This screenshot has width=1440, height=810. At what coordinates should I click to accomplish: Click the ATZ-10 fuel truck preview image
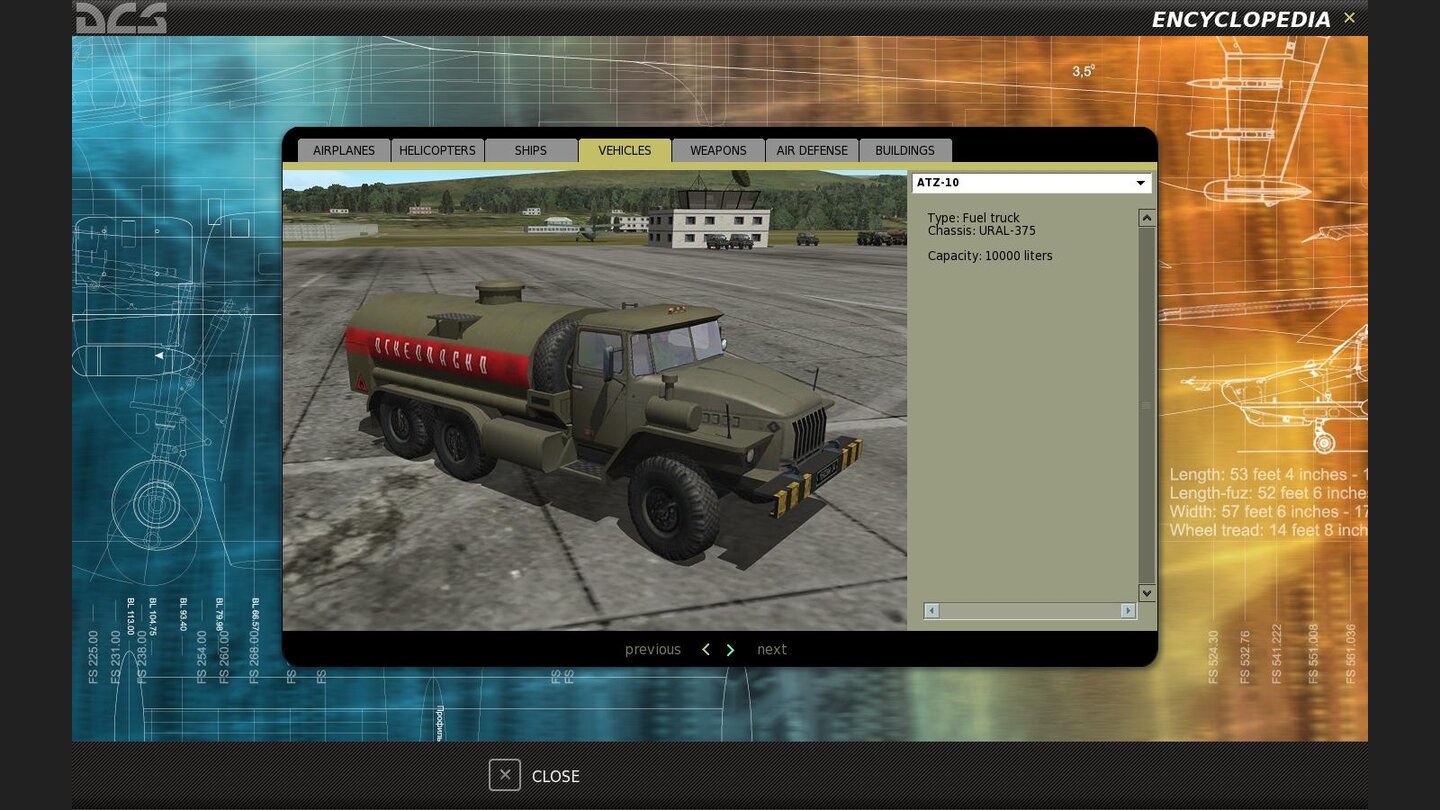coord(594,400)
